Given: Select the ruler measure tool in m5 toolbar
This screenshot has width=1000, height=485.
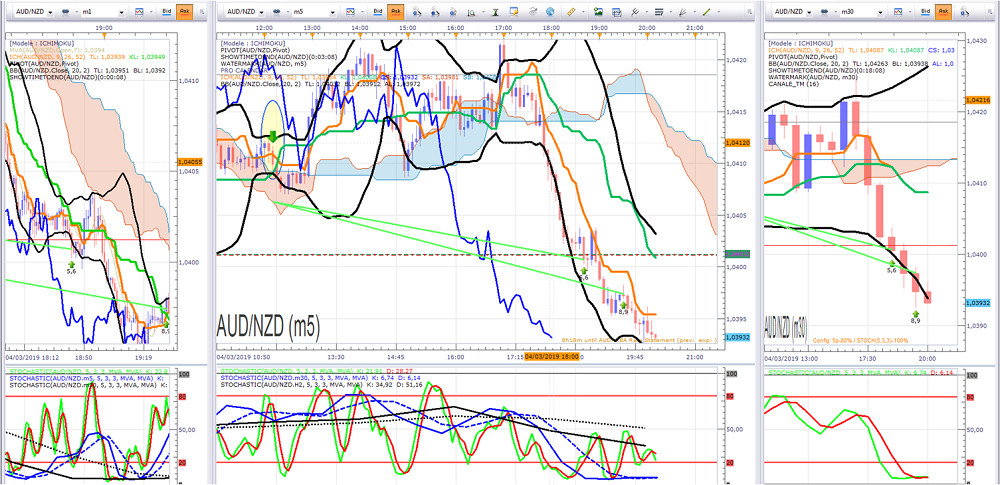Looking at the screenshot, I should [x=571, y=11].
